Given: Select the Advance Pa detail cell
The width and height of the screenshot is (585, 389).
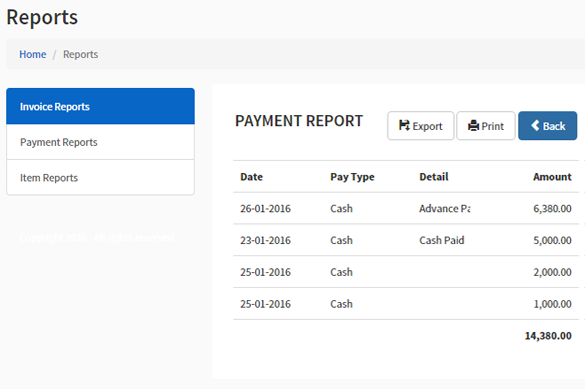Looking at the screenshot, I should [x=445, y=208].
